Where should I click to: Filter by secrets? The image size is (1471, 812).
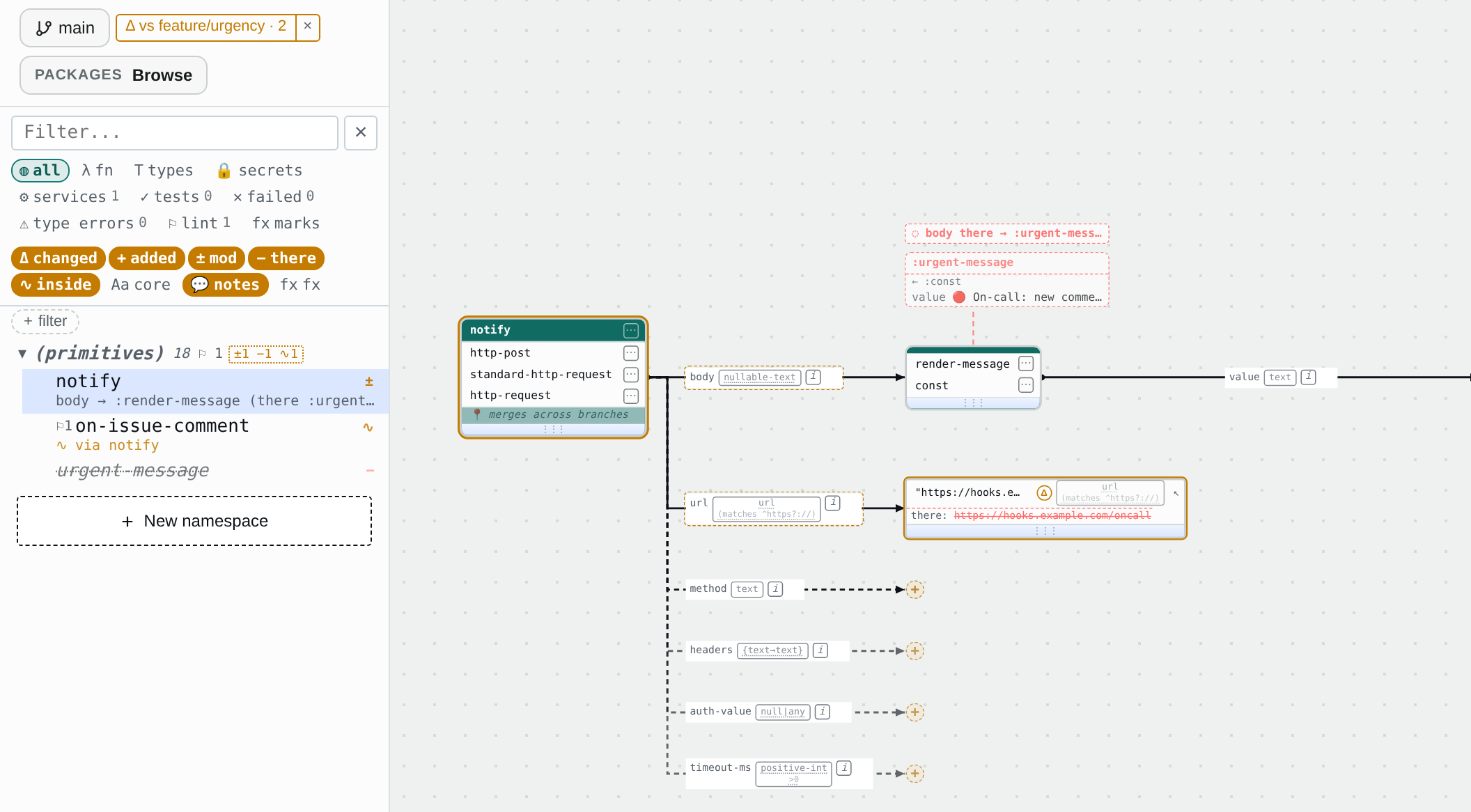(x=259, y=171)
